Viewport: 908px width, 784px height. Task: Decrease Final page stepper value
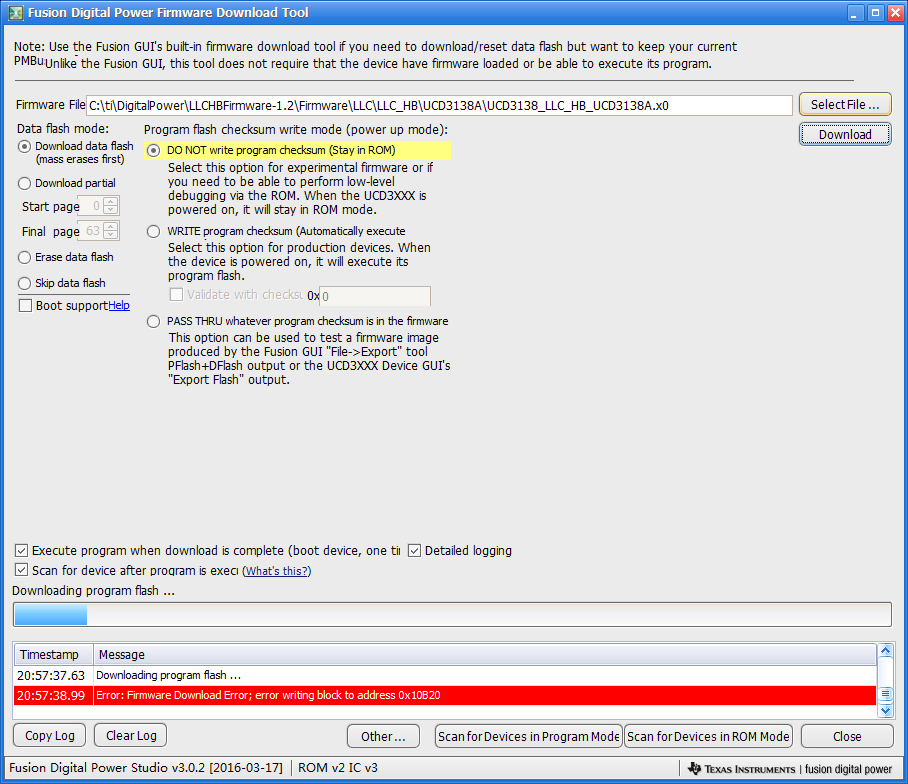tap(111, 235)
